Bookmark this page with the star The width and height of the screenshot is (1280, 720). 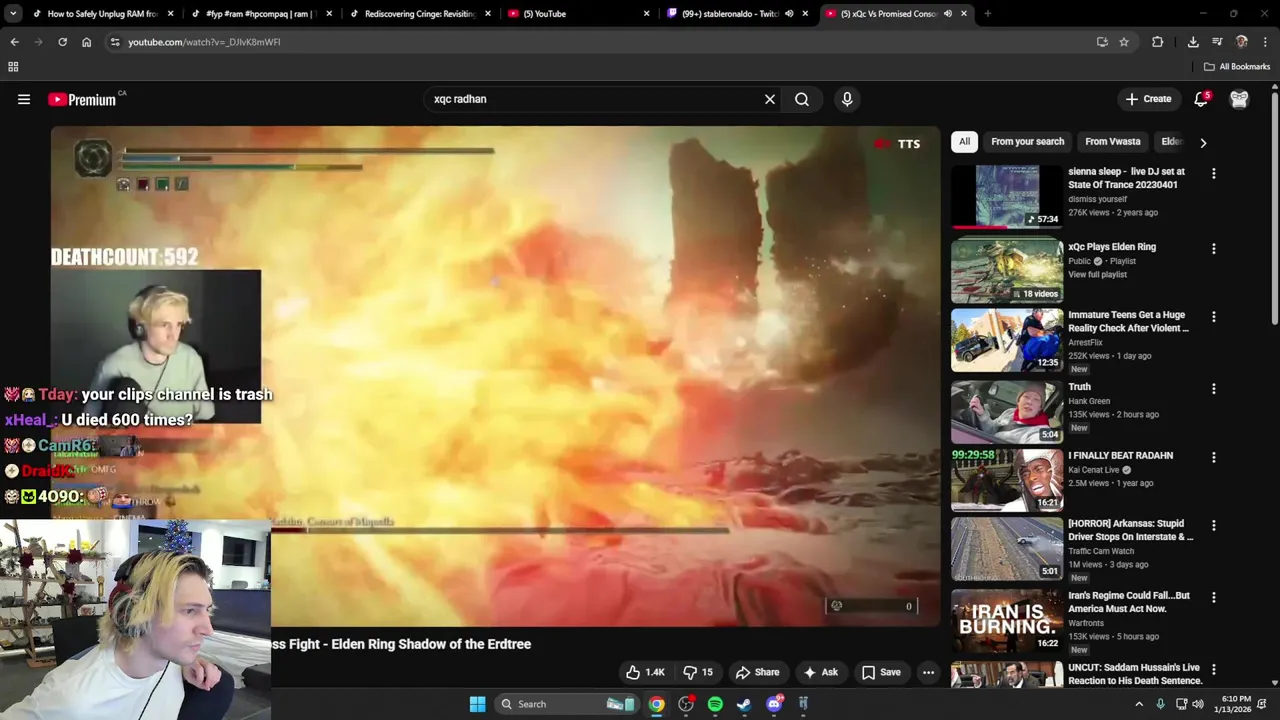[1124, 42]
